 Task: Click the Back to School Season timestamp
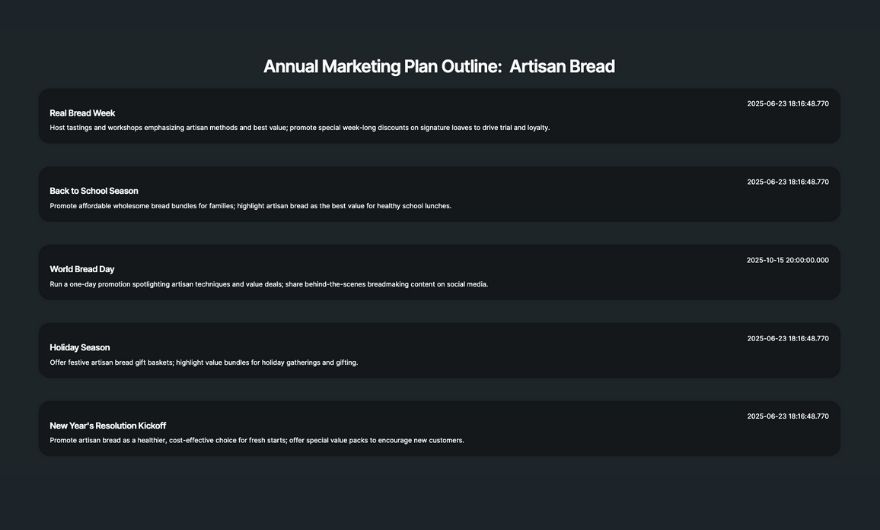click(787, 182)
